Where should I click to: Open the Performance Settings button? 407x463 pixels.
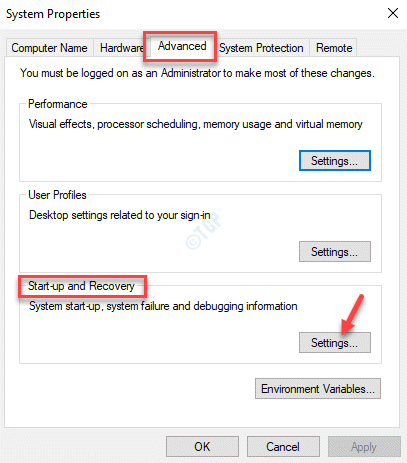[335, 161]
